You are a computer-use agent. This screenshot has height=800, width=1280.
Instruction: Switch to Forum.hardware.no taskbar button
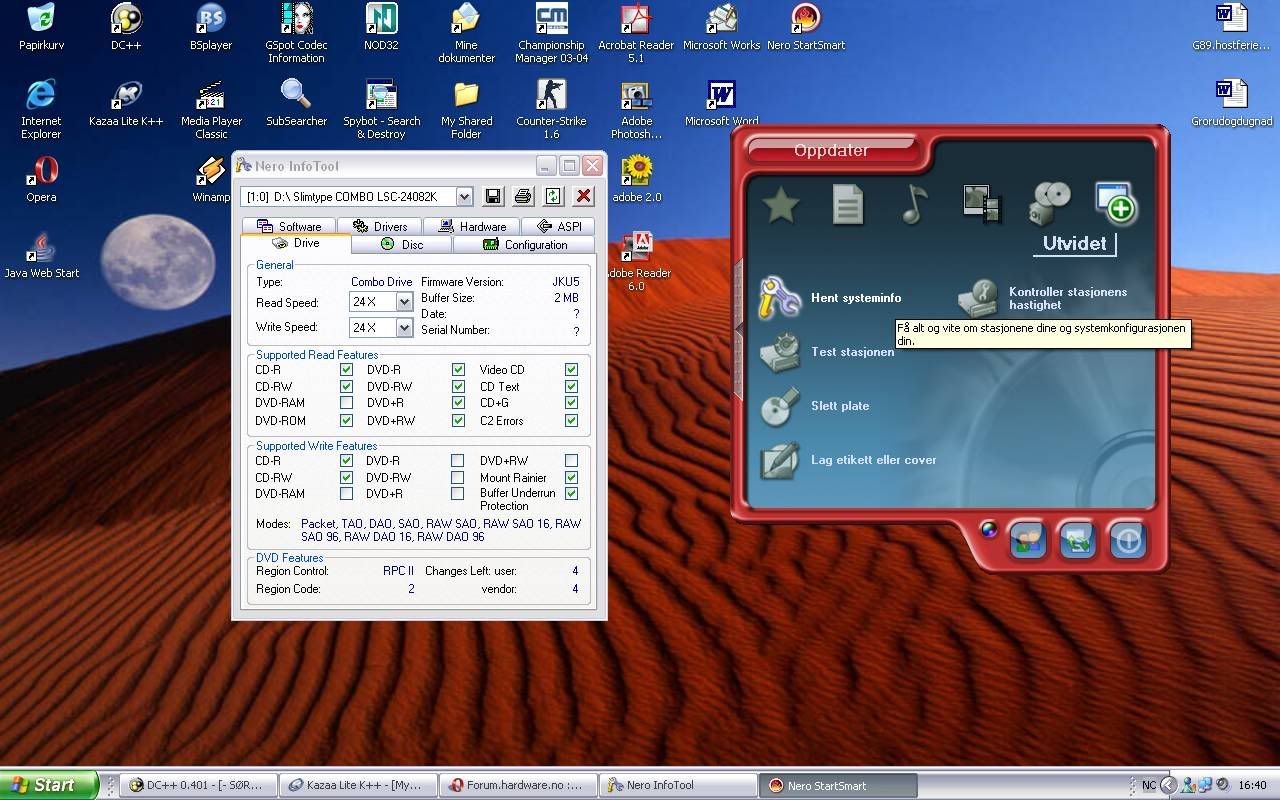pos(518,785)
